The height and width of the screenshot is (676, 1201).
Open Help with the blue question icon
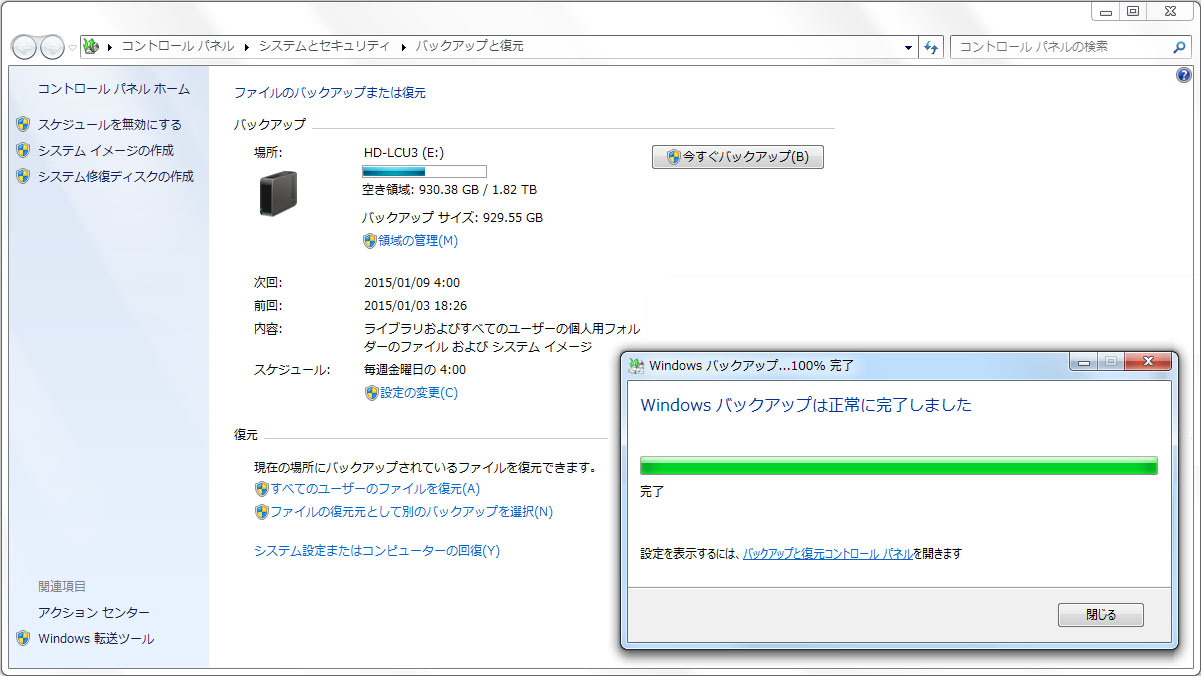pyautogui.click(x=1184, y=75)
